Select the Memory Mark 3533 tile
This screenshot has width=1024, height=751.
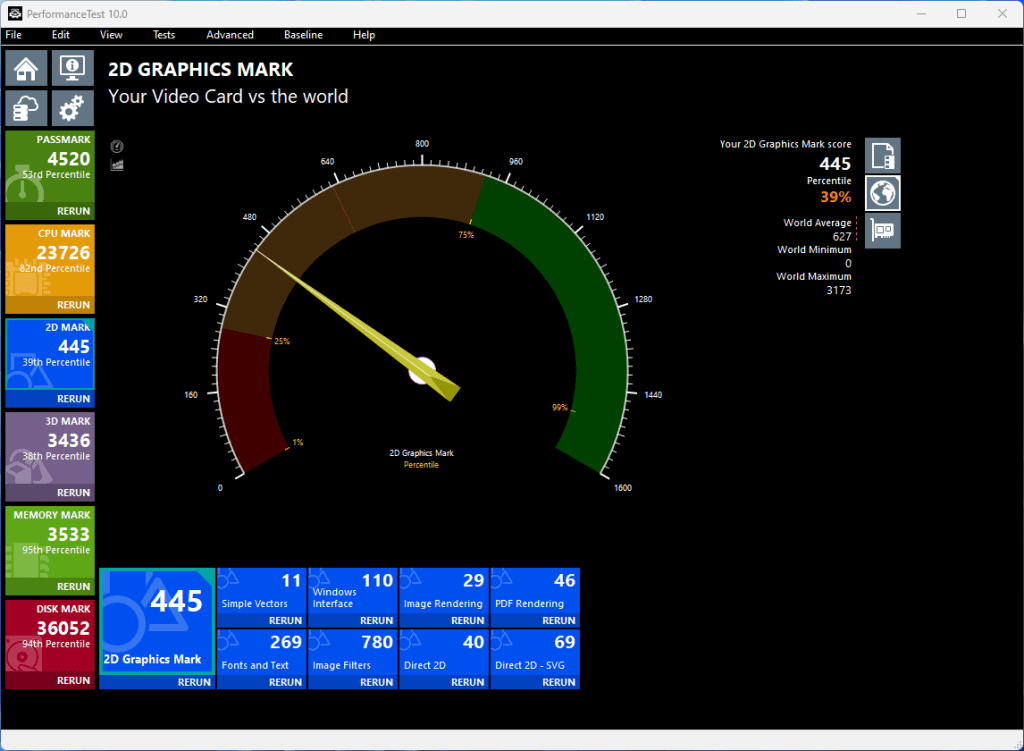point(50,542)
